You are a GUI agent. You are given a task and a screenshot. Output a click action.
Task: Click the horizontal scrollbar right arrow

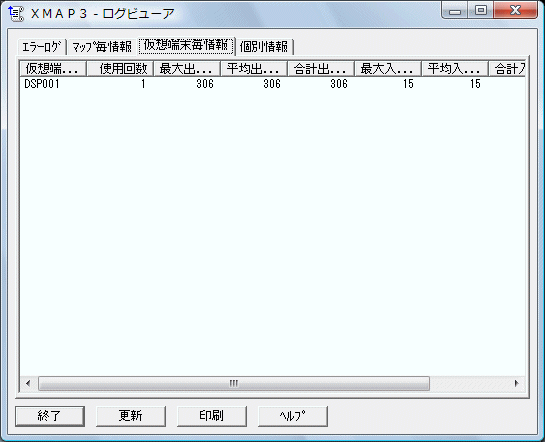[x=516, y=383]
